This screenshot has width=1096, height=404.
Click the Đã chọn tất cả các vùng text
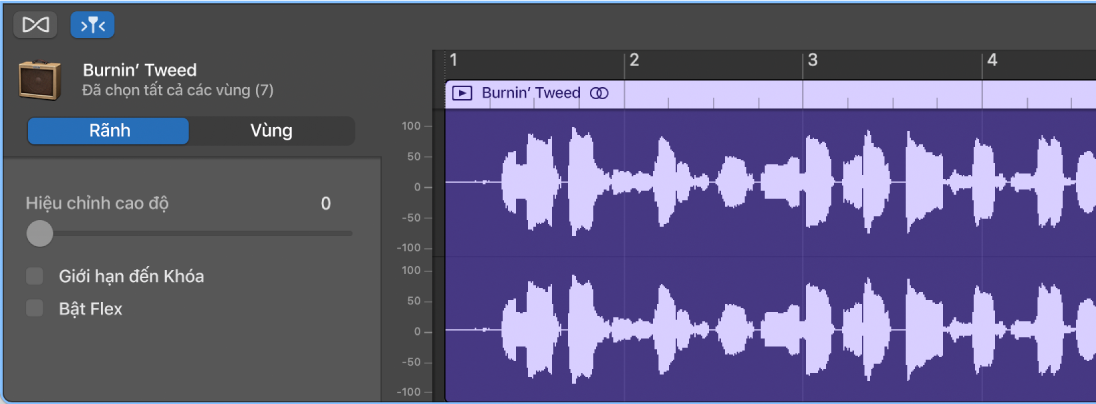(x=178, y=91)
